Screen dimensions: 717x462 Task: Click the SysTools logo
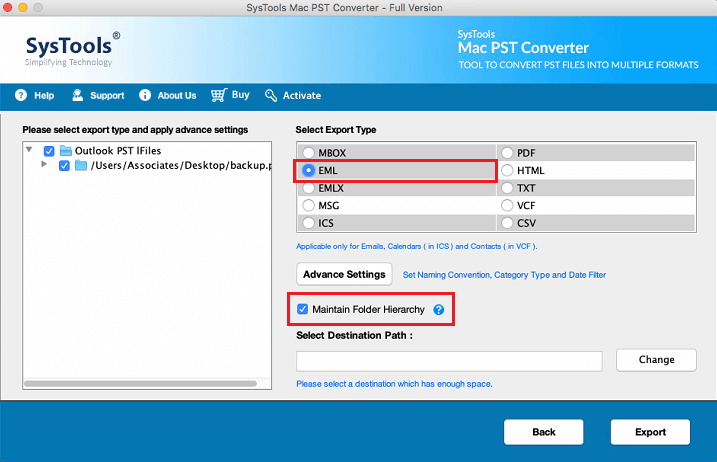pos(72,49)
